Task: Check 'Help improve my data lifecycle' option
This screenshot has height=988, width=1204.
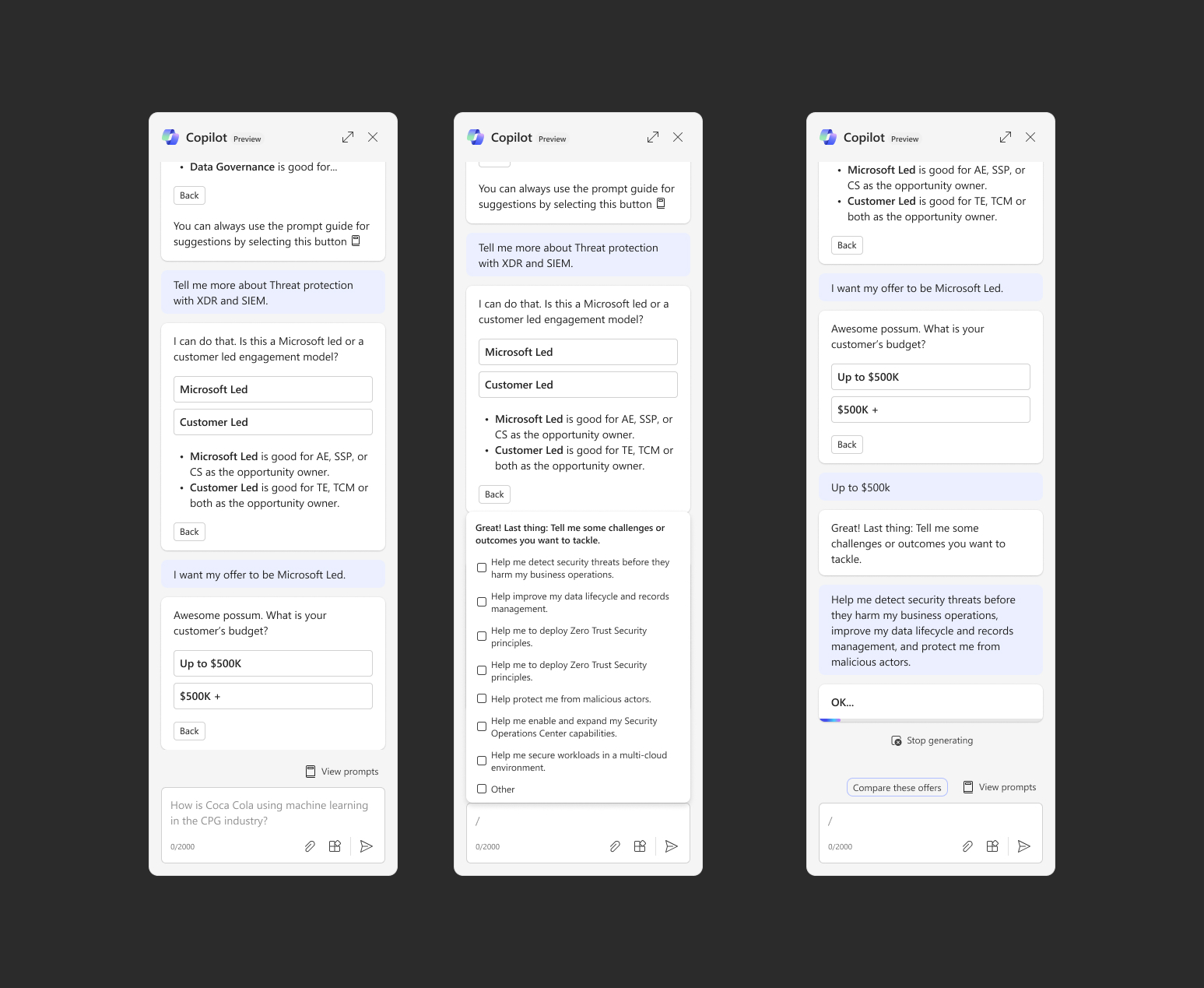Action: 482,602
